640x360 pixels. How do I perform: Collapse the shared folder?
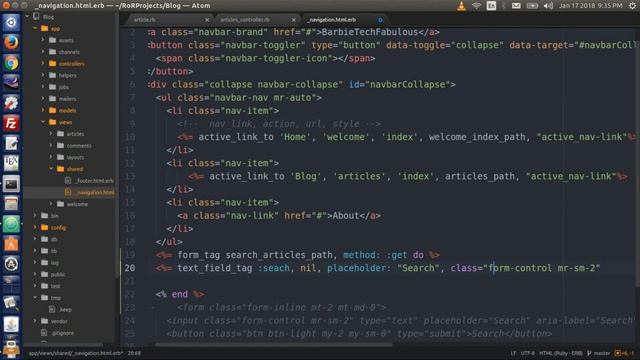click(51, 169)
